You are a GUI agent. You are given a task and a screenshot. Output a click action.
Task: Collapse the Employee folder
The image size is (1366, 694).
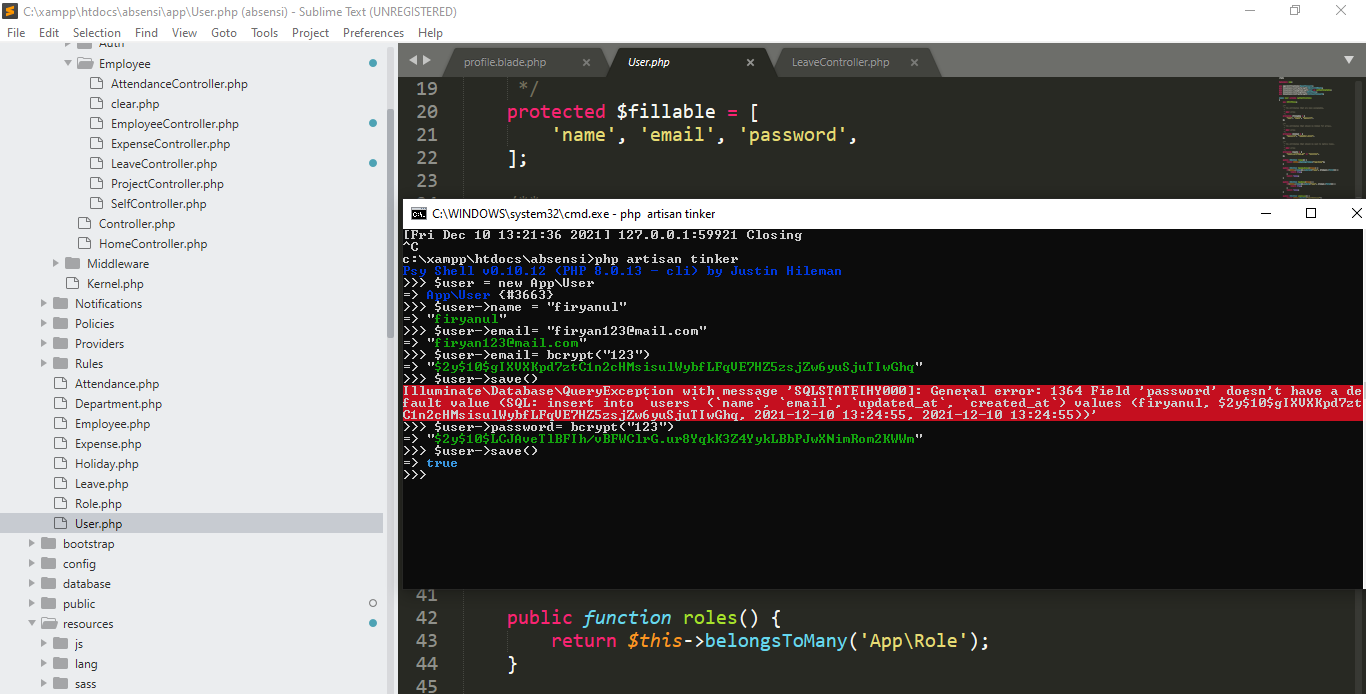69,63
